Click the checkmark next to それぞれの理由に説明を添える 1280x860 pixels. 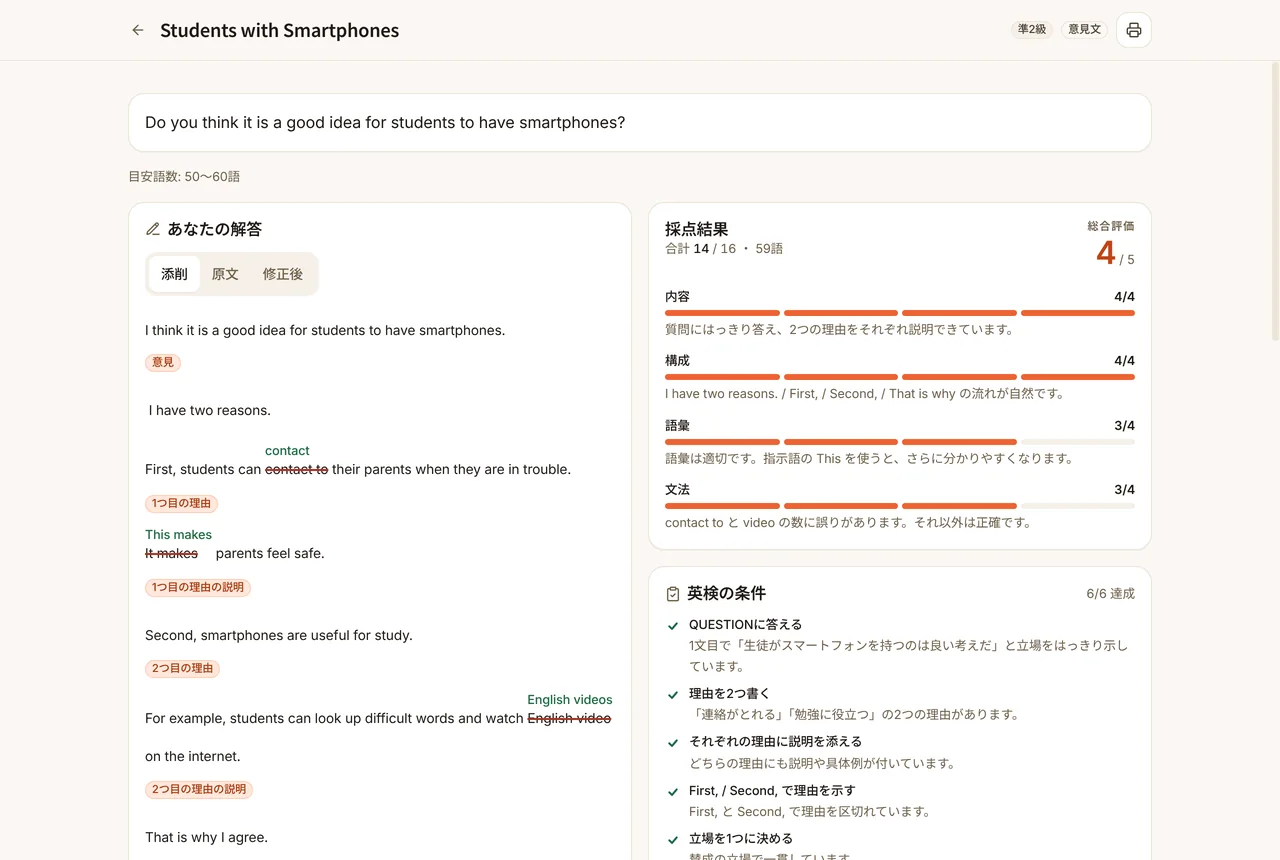[x=673, y=743]
